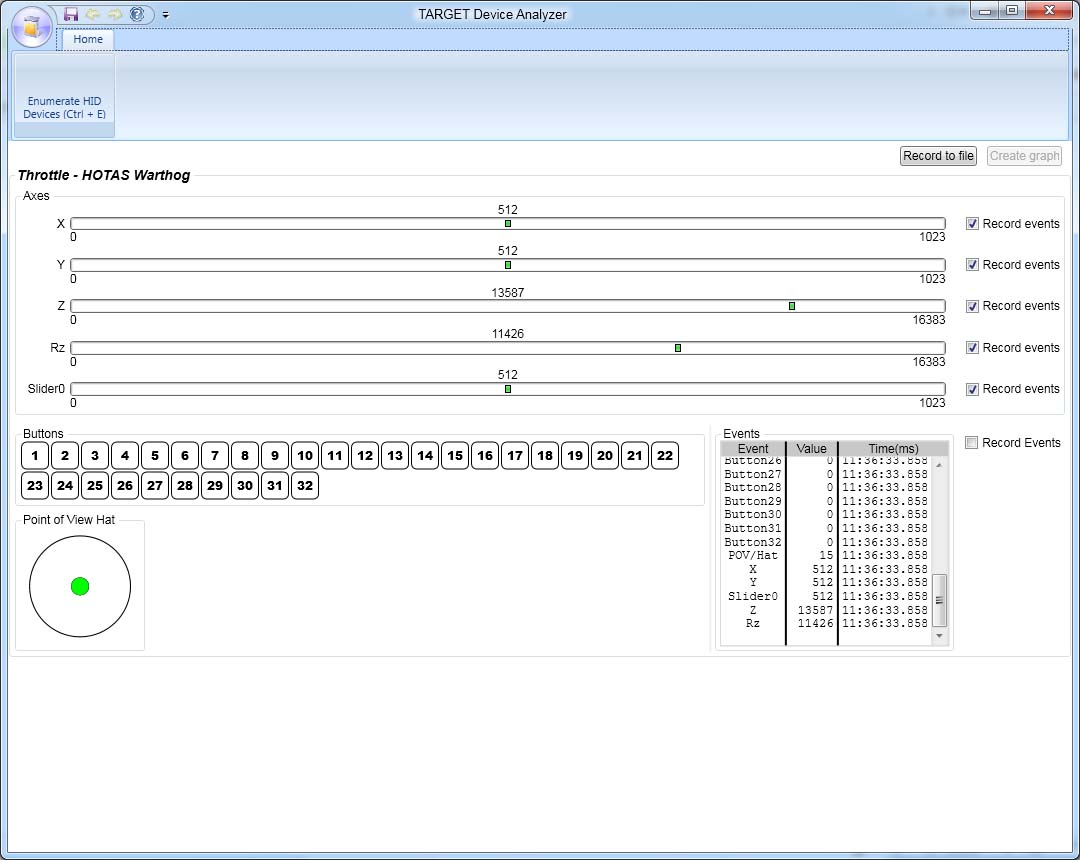Viewport: 1080px width, 860px height.
Task: Click the Value column header
Action: pyautogui.click(x=811, y=448)
